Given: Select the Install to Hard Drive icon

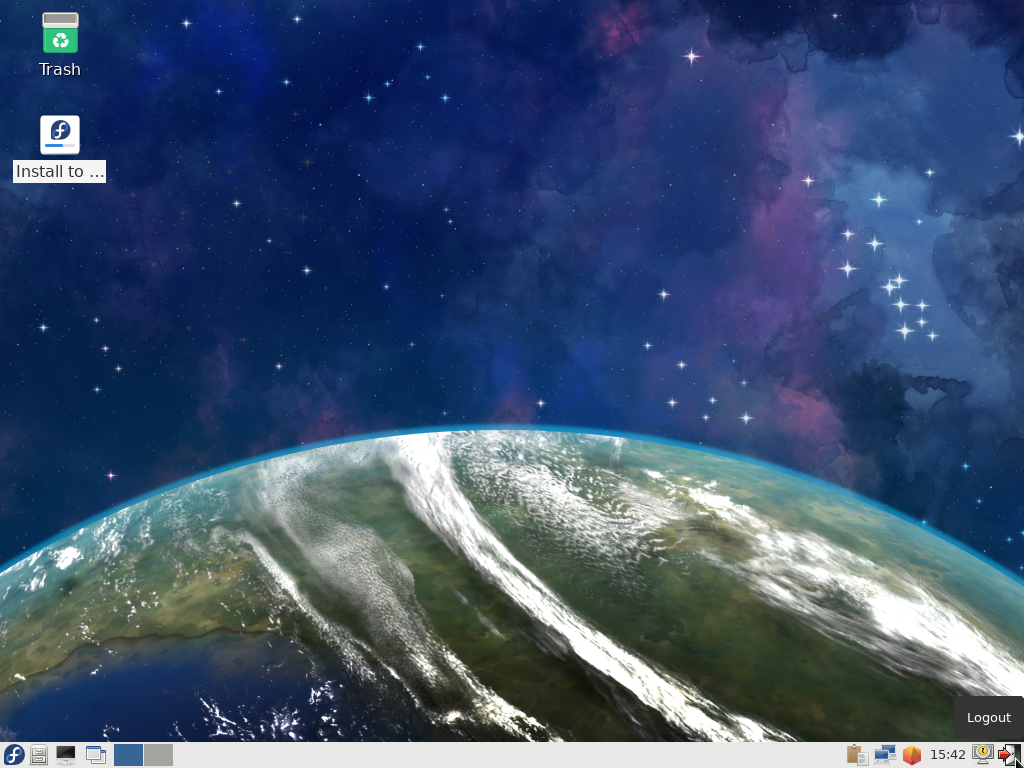Looking at the screenshot, I should coord(60,135).
